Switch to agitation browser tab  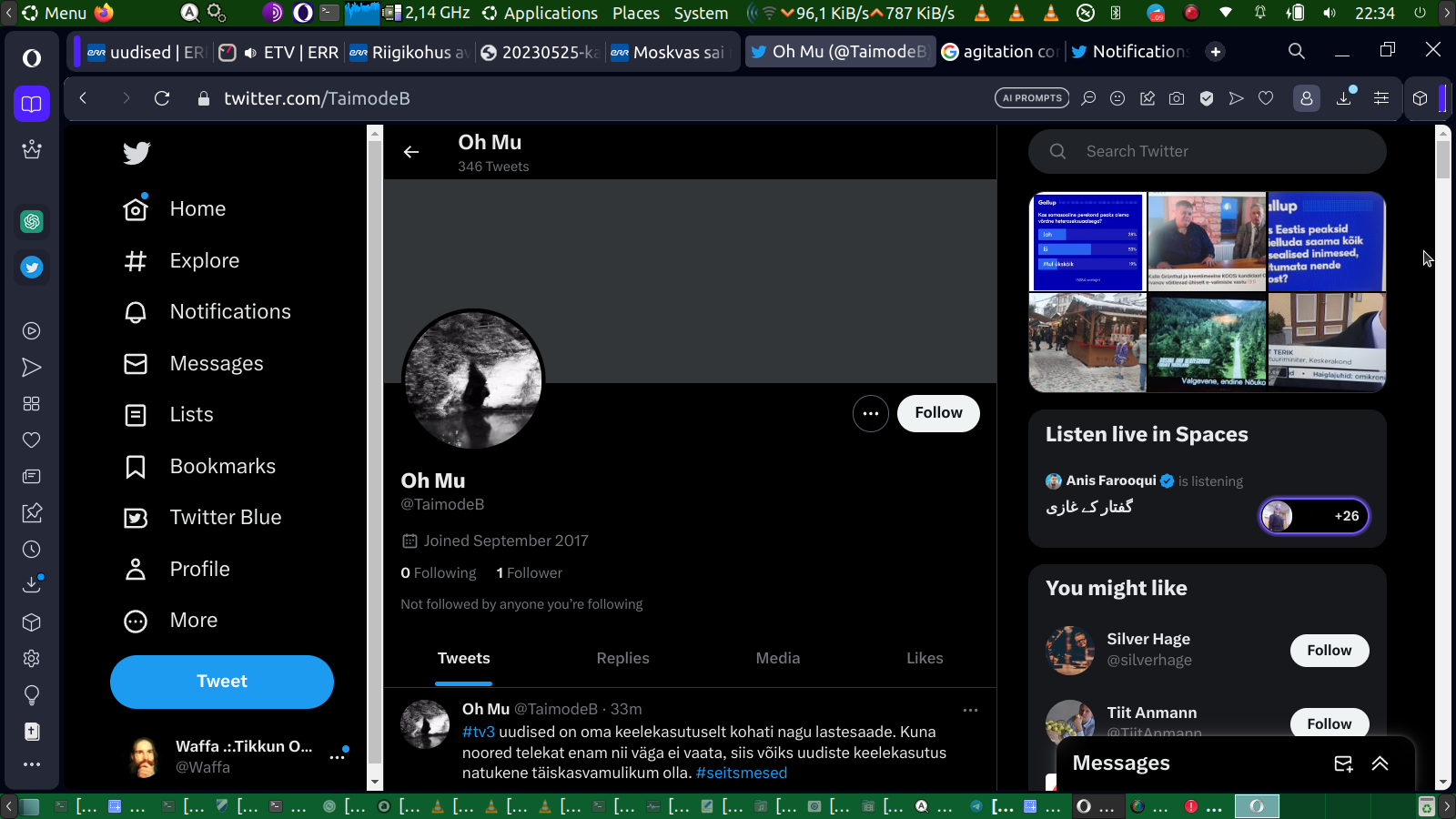999,52
